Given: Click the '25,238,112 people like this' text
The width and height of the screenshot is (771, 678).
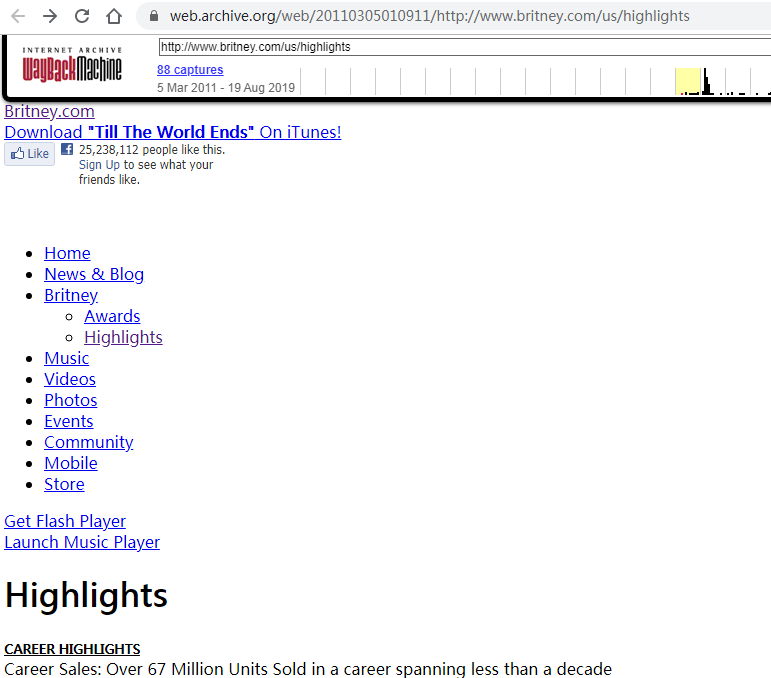Looking at the screenshot, I should [152, 149].
